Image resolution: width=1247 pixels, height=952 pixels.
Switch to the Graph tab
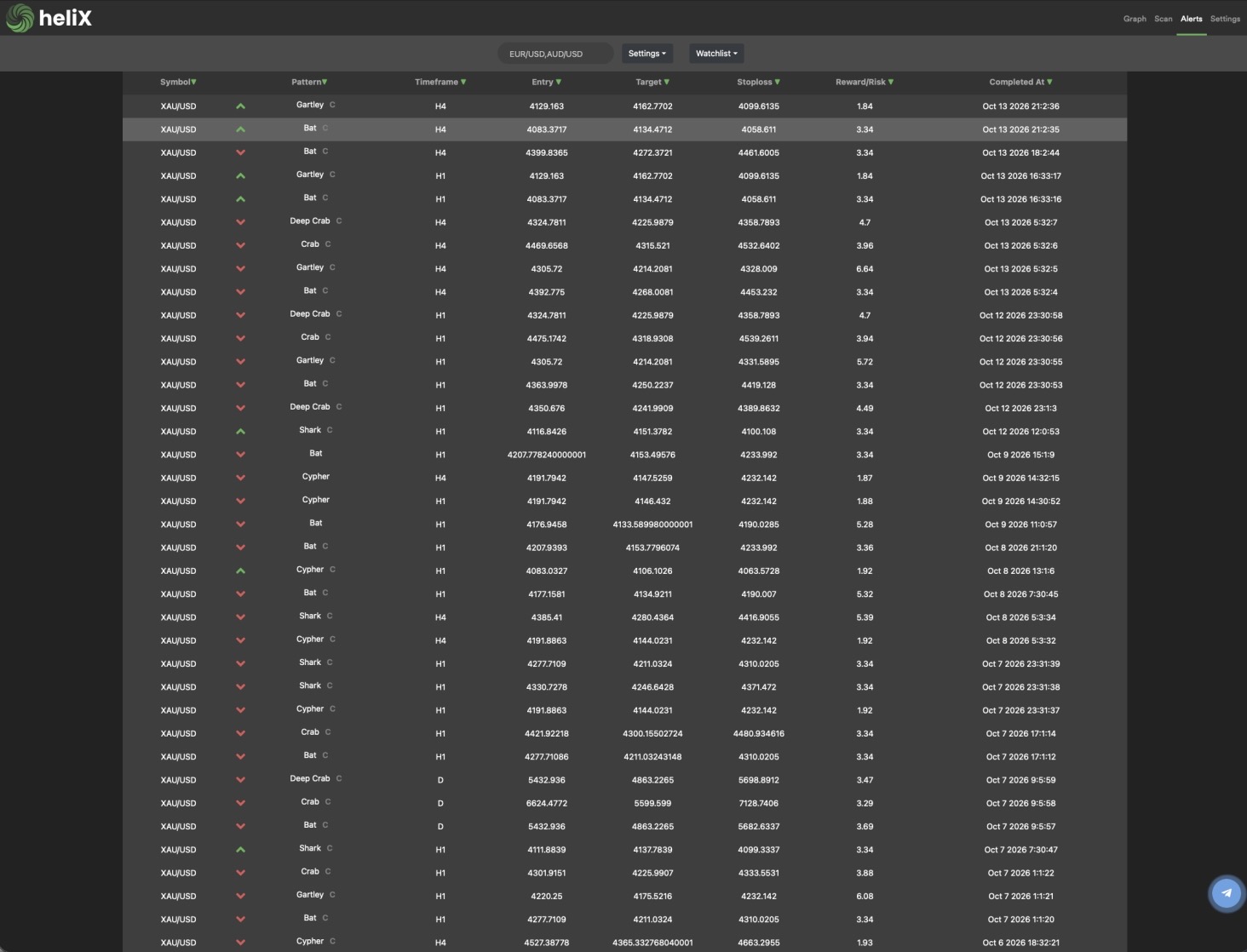(1135, 19)
